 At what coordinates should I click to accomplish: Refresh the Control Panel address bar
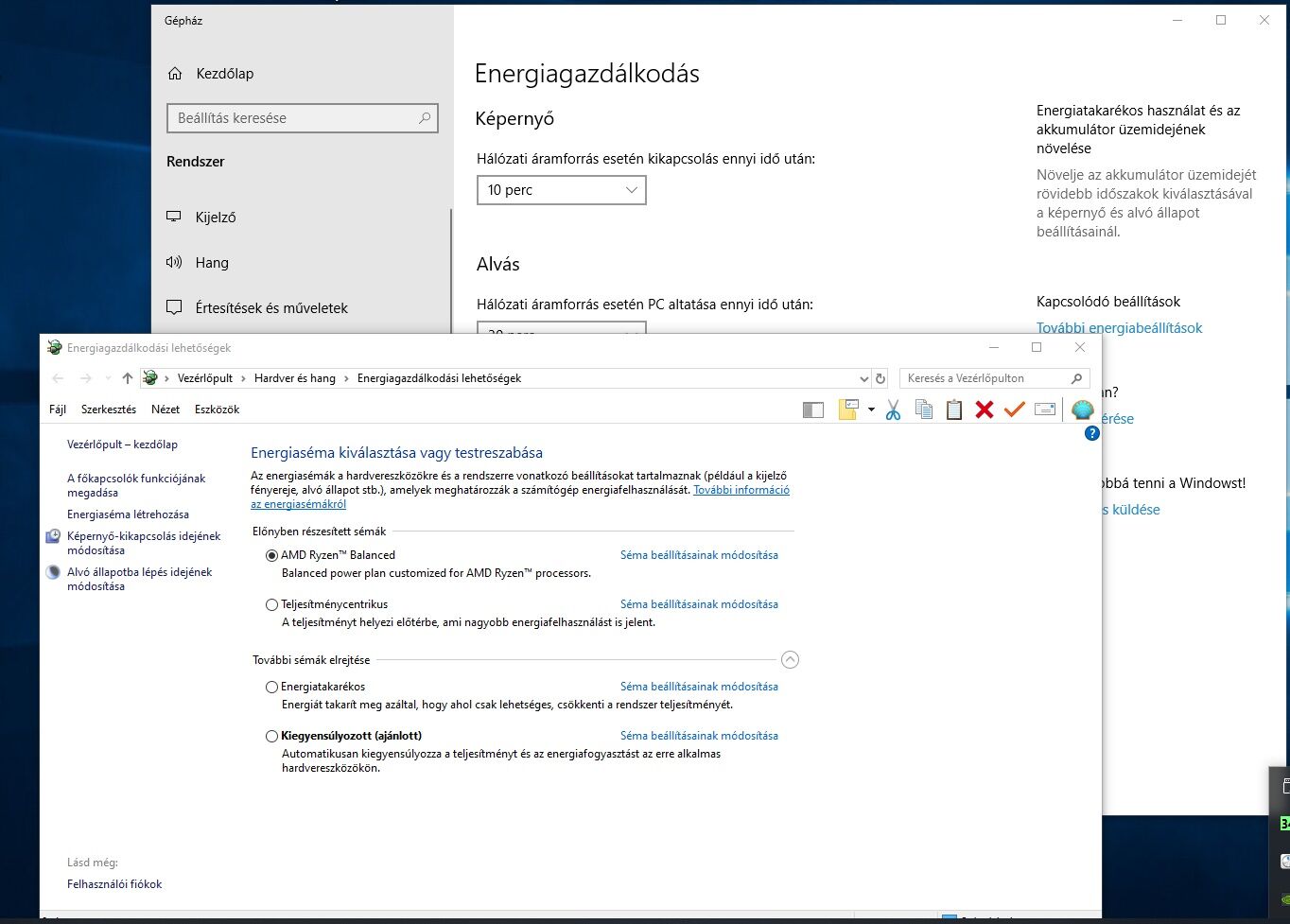(880, 378)
